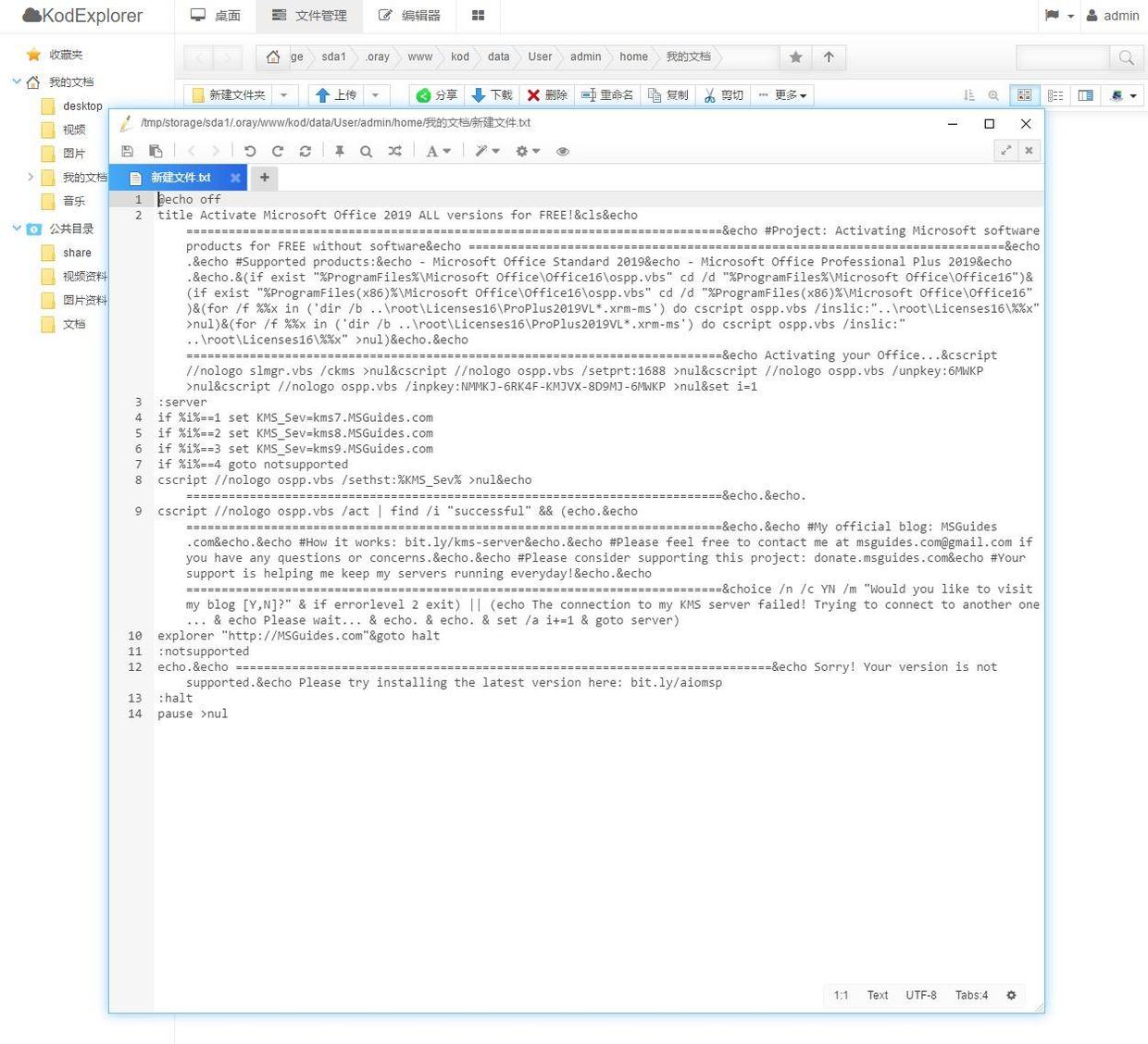Open the font size 'A' dropdown
This screenshot has height=1044, width=1148.
[438, 151]
